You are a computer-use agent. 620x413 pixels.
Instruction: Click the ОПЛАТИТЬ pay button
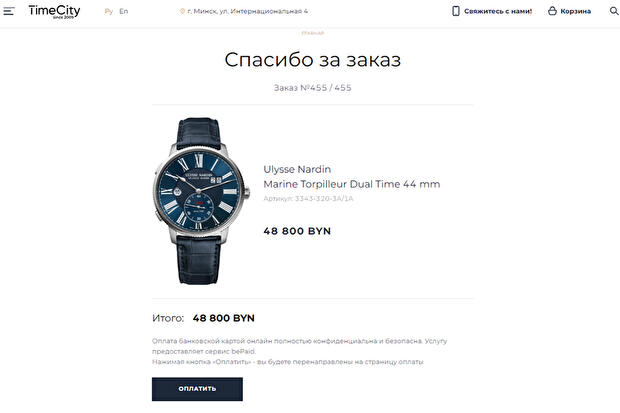pyautogui.click(x=197, y=389)
